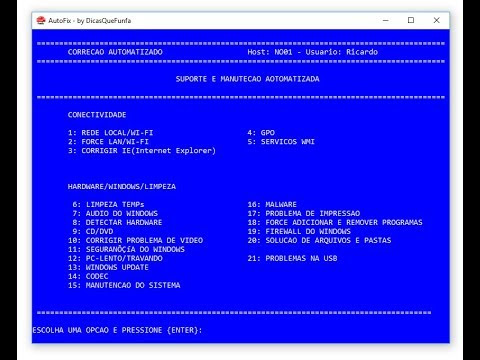Screen dimensions: 480x360
Task: Click the 'CONECTIVIDADE' section label
Action: [97, 115]
